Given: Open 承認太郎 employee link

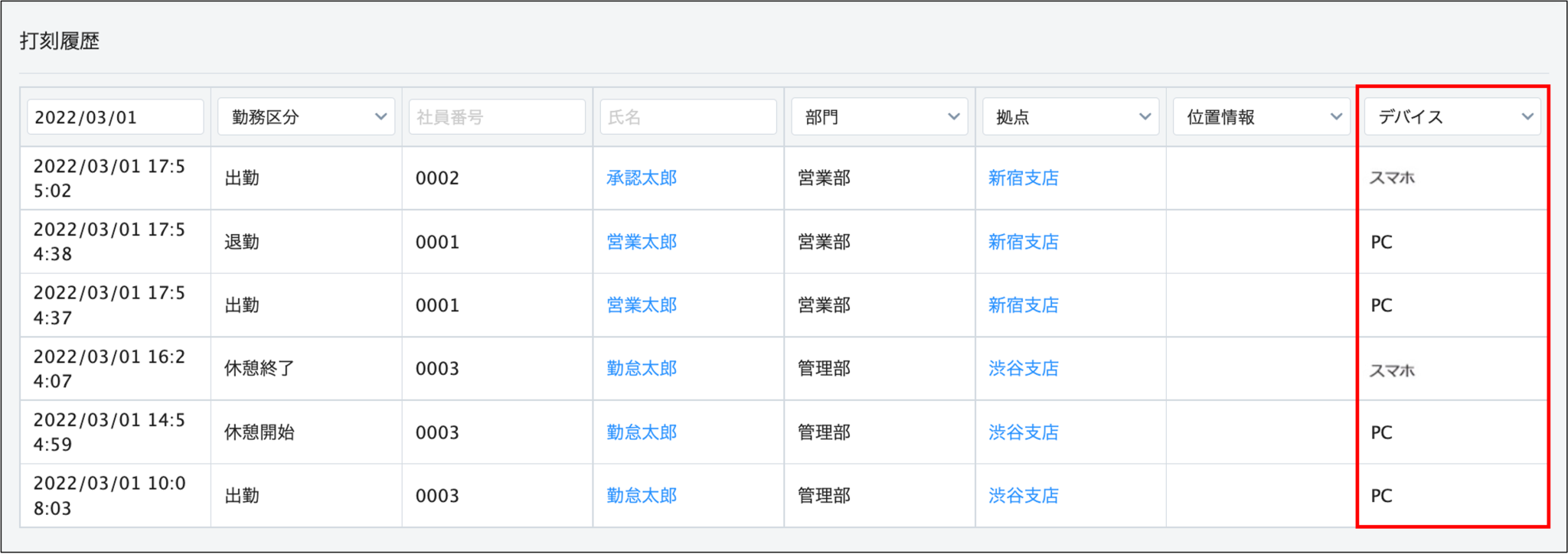Looking at the screenshot, I should 642,178.
